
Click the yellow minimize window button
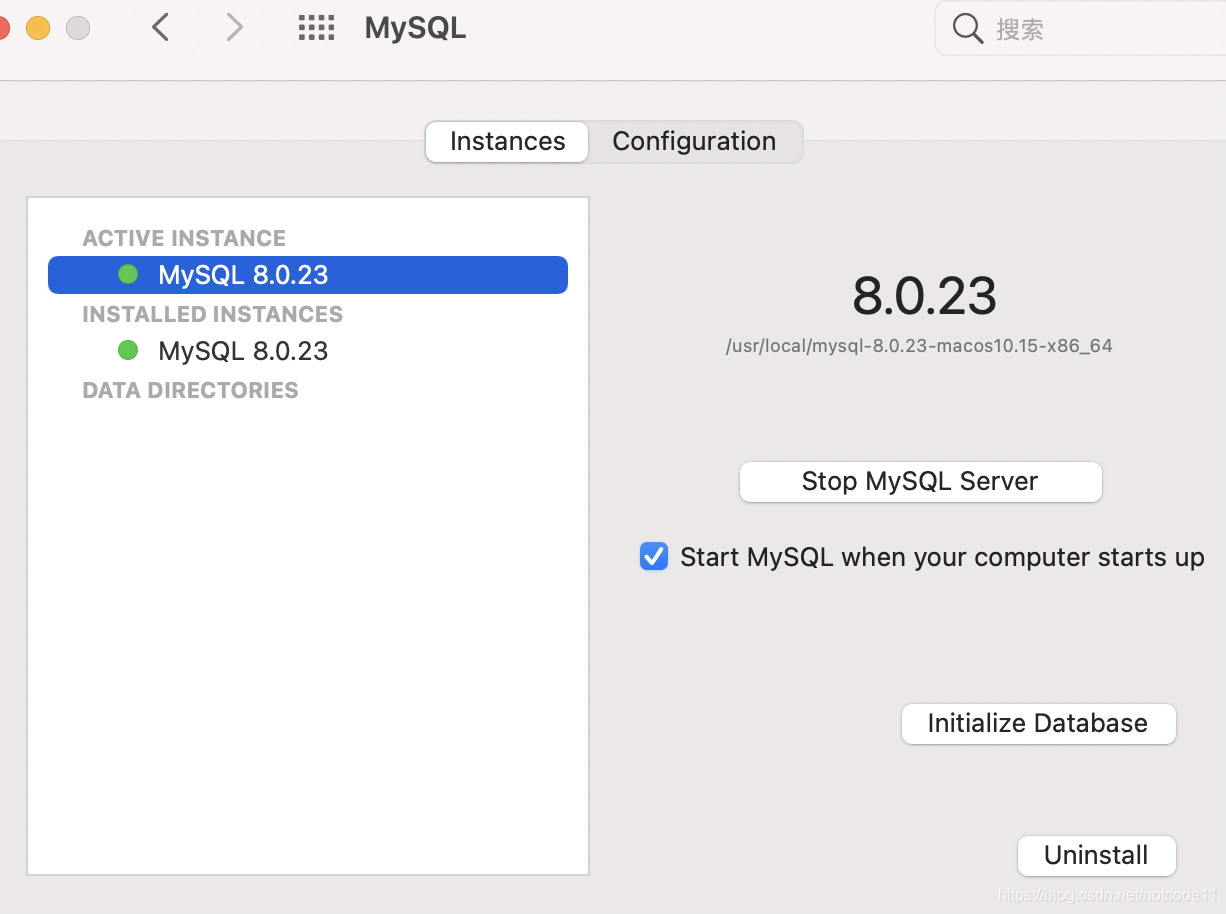[x=38, y=28]
